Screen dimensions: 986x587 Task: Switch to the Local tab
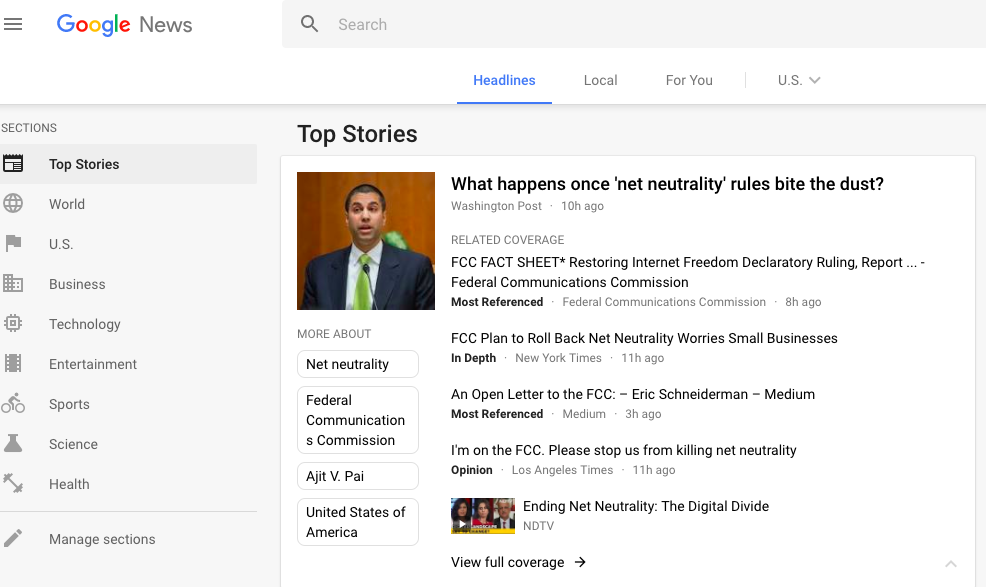tap(601, 81)
